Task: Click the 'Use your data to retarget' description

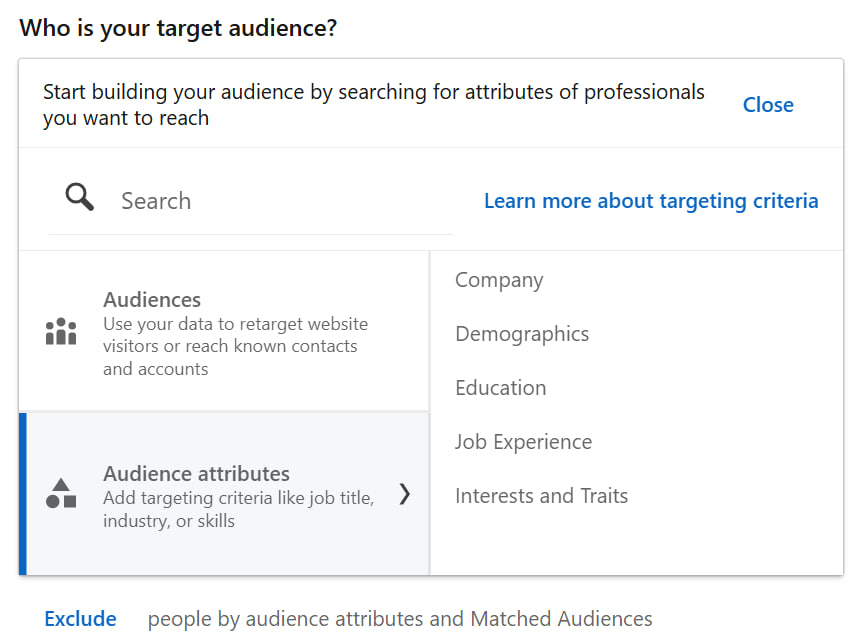Action: (x=235, y=346)
